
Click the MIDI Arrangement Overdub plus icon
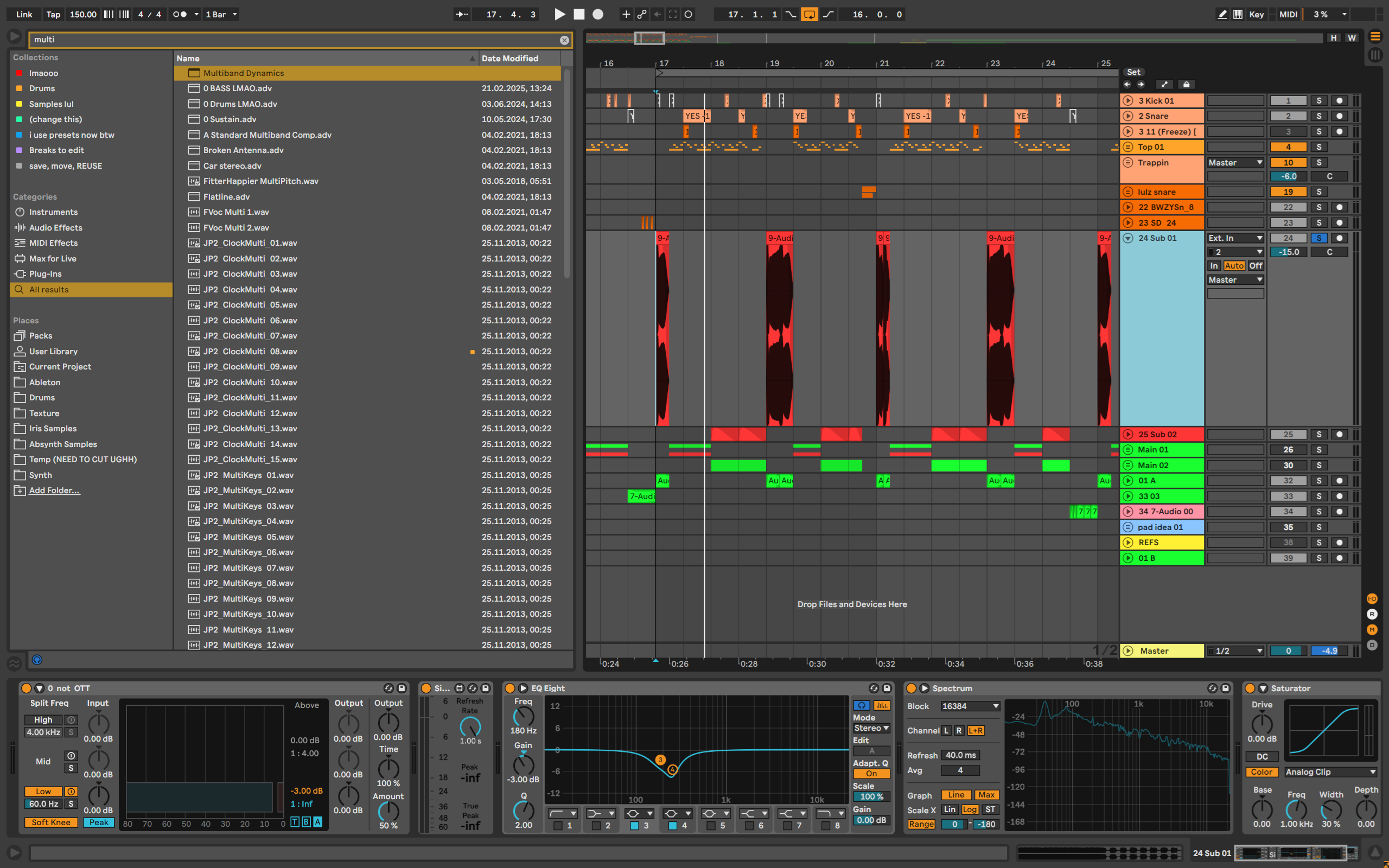click(626, 14)
